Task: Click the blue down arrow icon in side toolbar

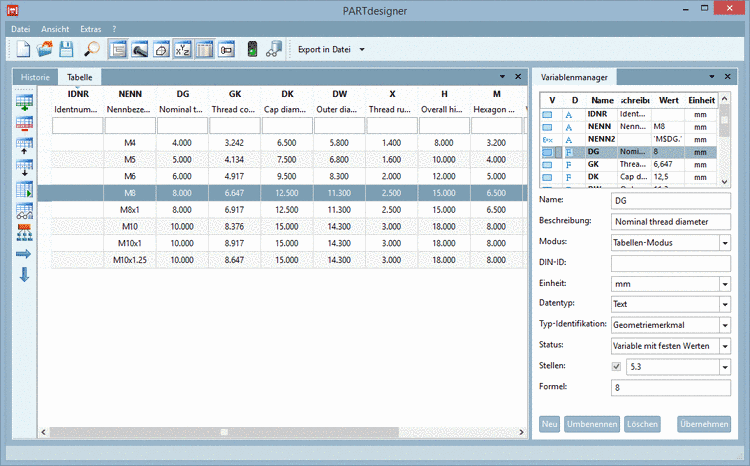Action: [x=24, y=275]
